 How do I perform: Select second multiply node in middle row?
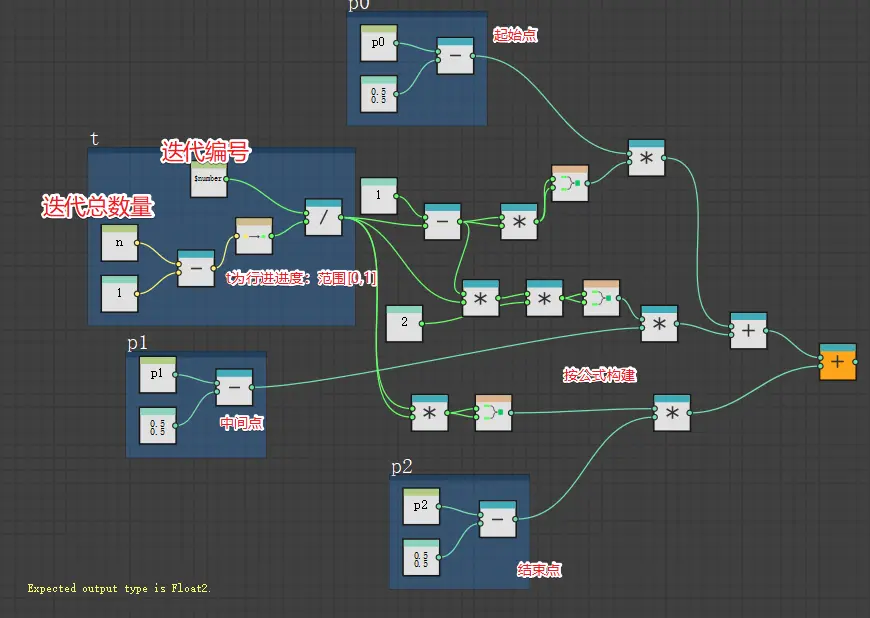pyautogui.click(x=544, y=298)
